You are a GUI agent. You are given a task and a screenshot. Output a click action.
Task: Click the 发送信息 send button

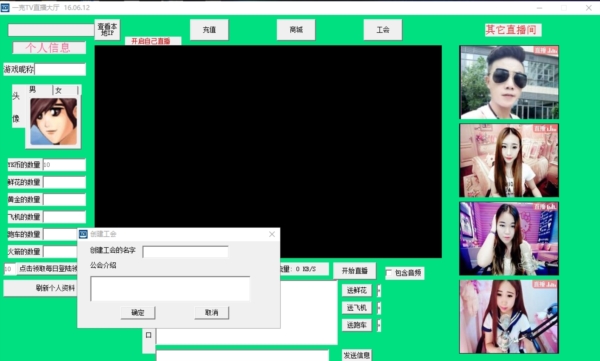pos(356,355)
